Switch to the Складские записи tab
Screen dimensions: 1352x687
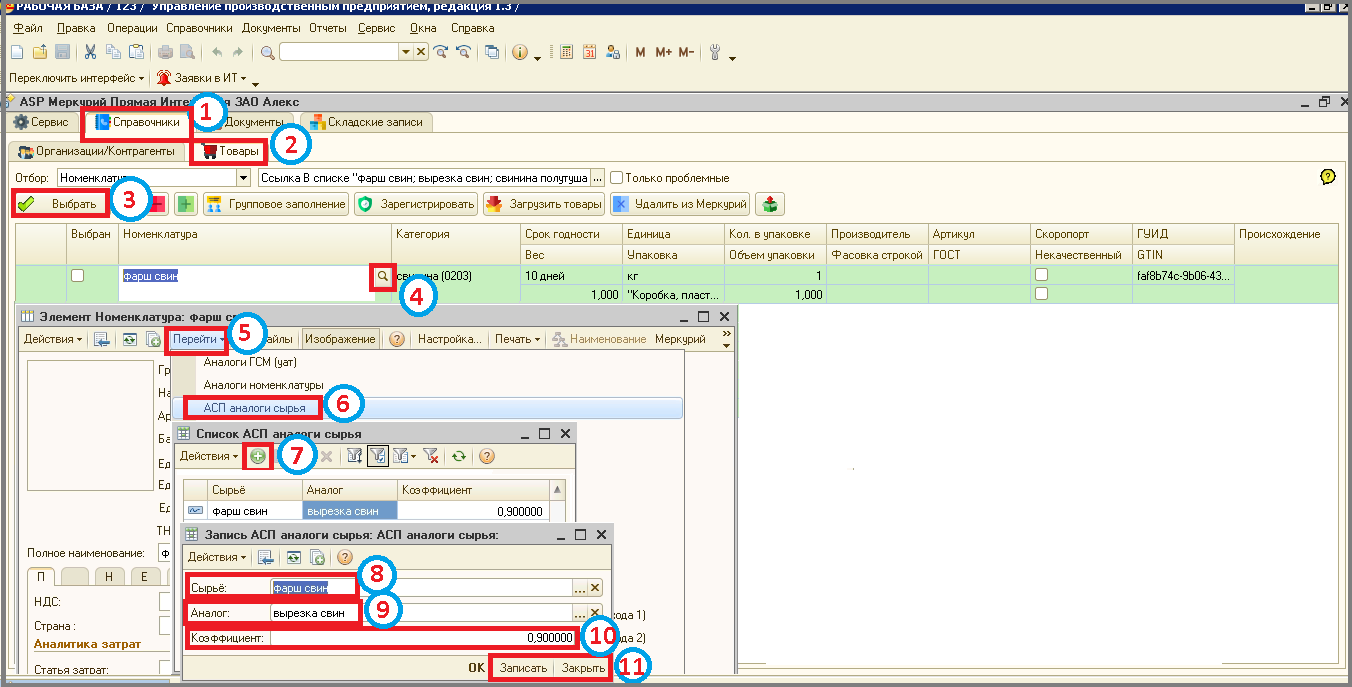pos(366,122)
